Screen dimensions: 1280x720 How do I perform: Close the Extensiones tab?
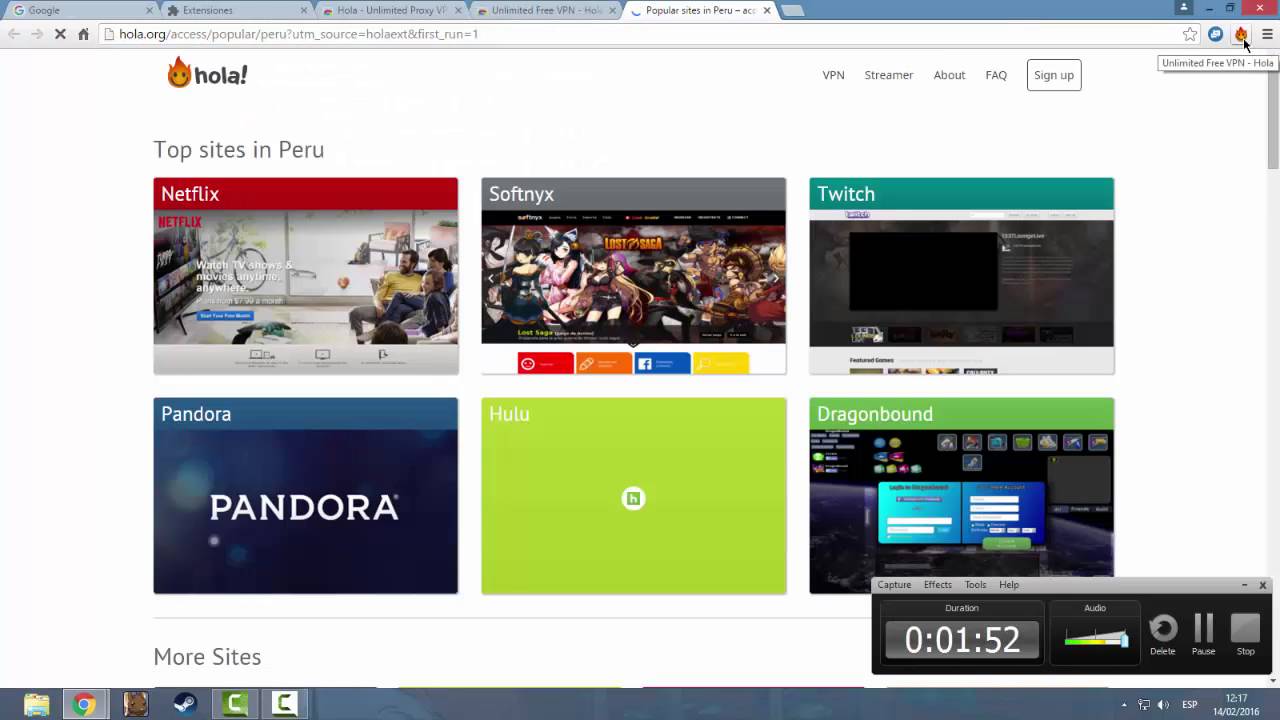coord(304,10)
